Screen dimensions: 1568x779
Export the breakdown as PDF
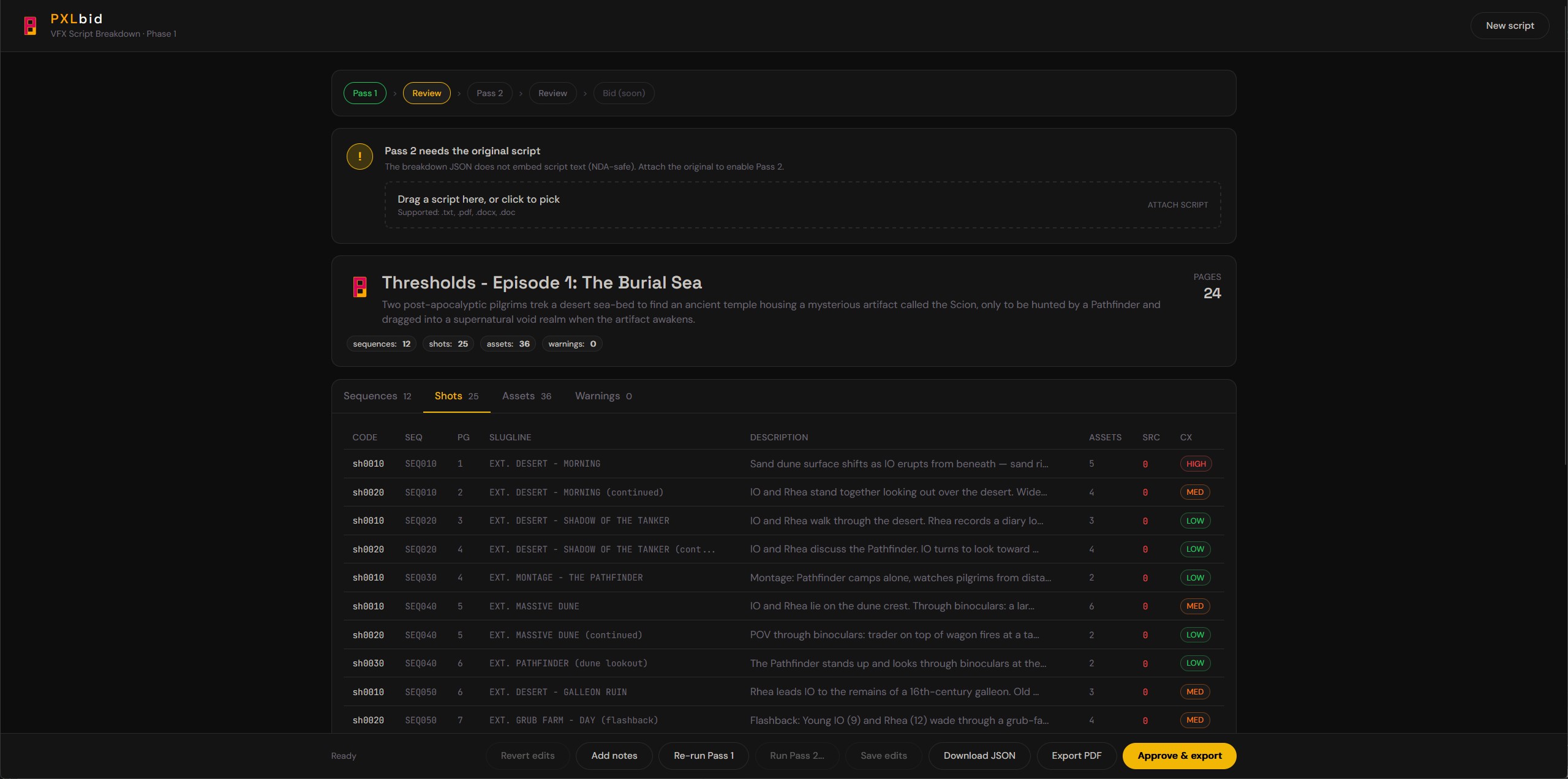click(1076, 756)
